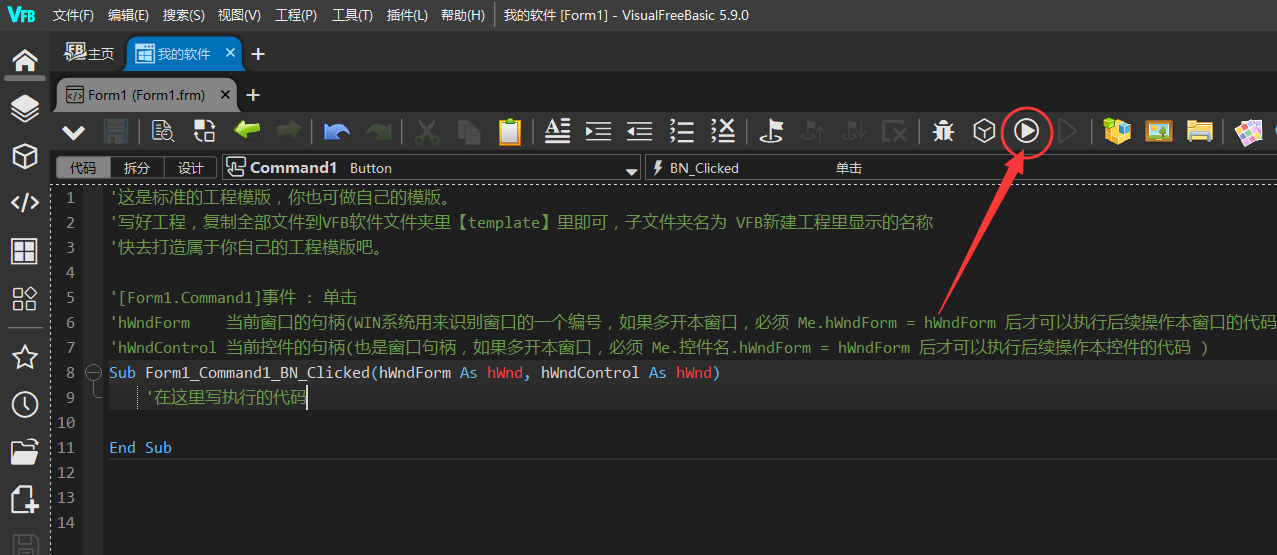Click the star favorites icon in sidebar
The height and width of the screenshot is (555, 1277).
pyautogui.click(x=25, y=357)
